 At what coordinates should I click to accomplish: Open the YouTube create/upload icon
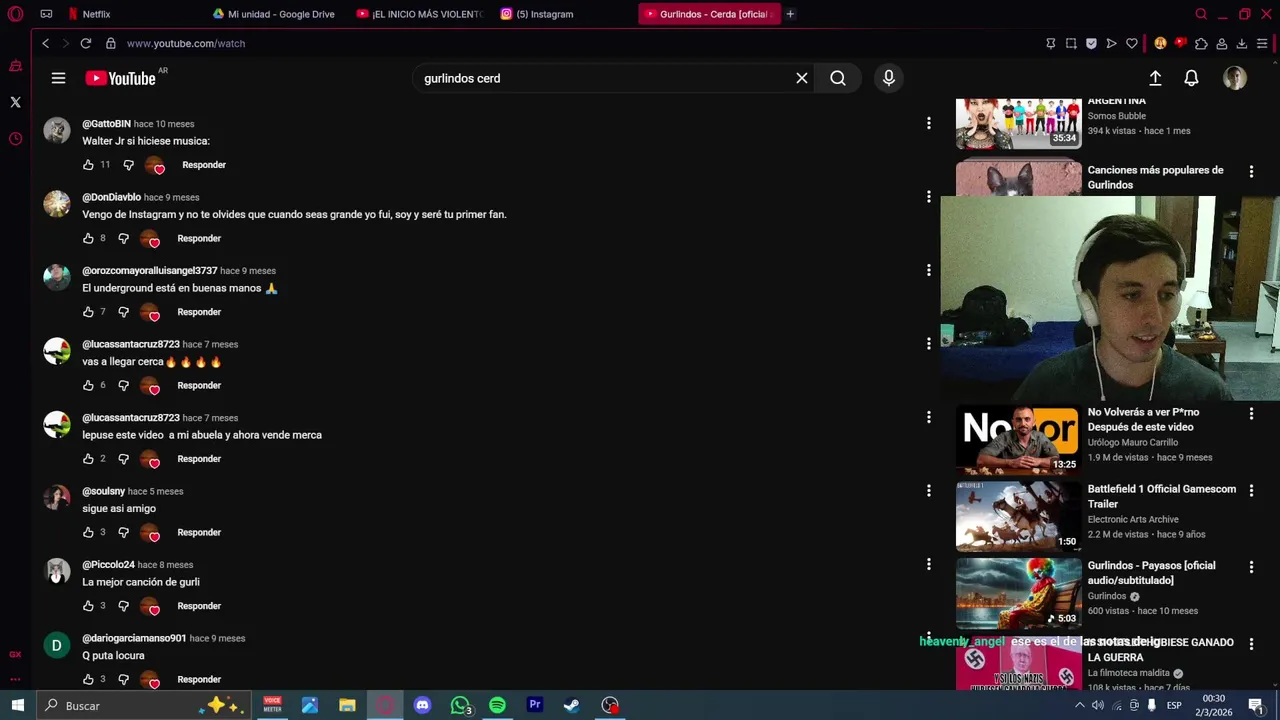click(1155, 78)
